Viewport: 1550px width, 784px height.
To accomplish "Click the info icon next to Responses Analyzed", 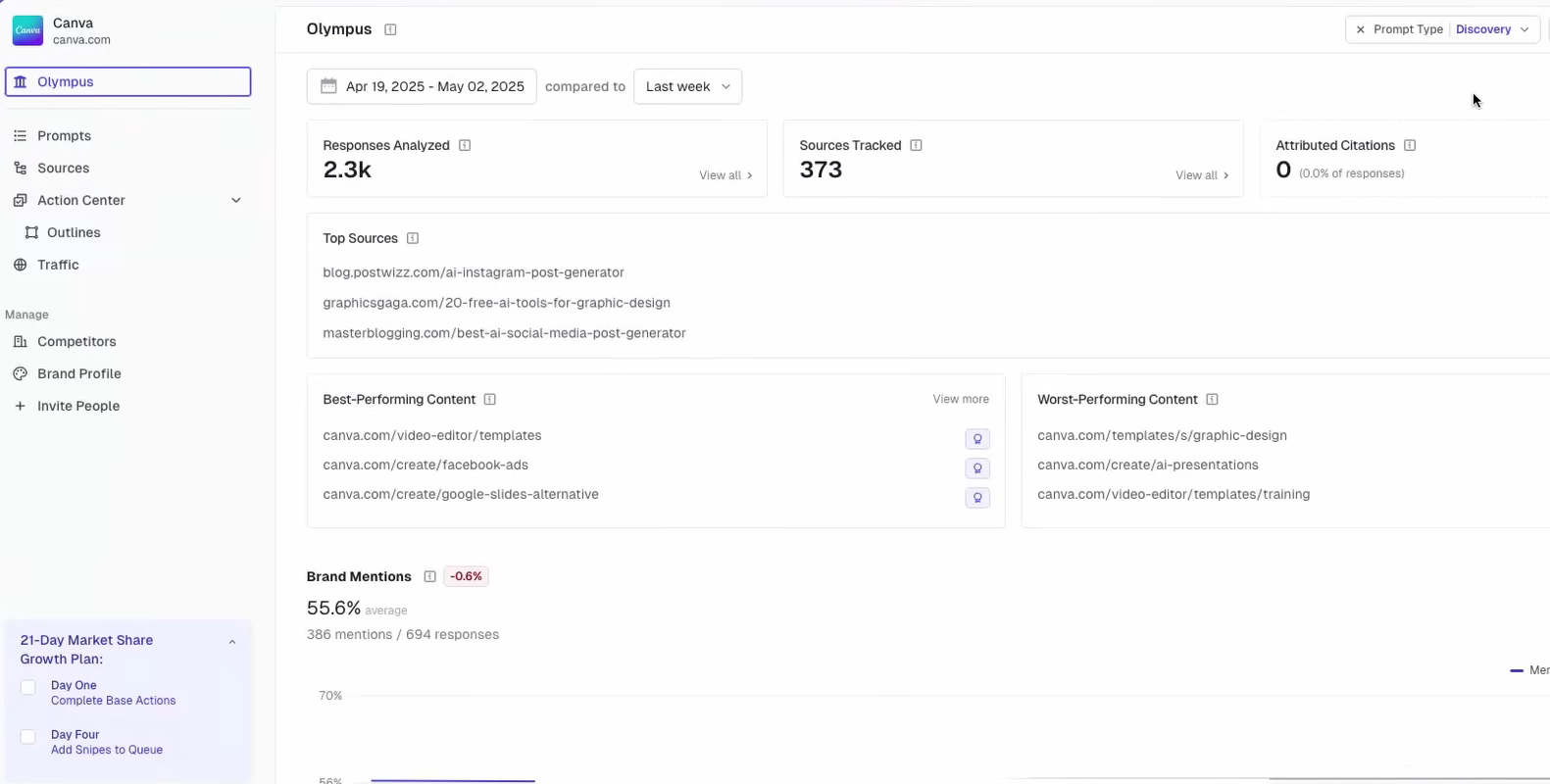I will (465, 145).
